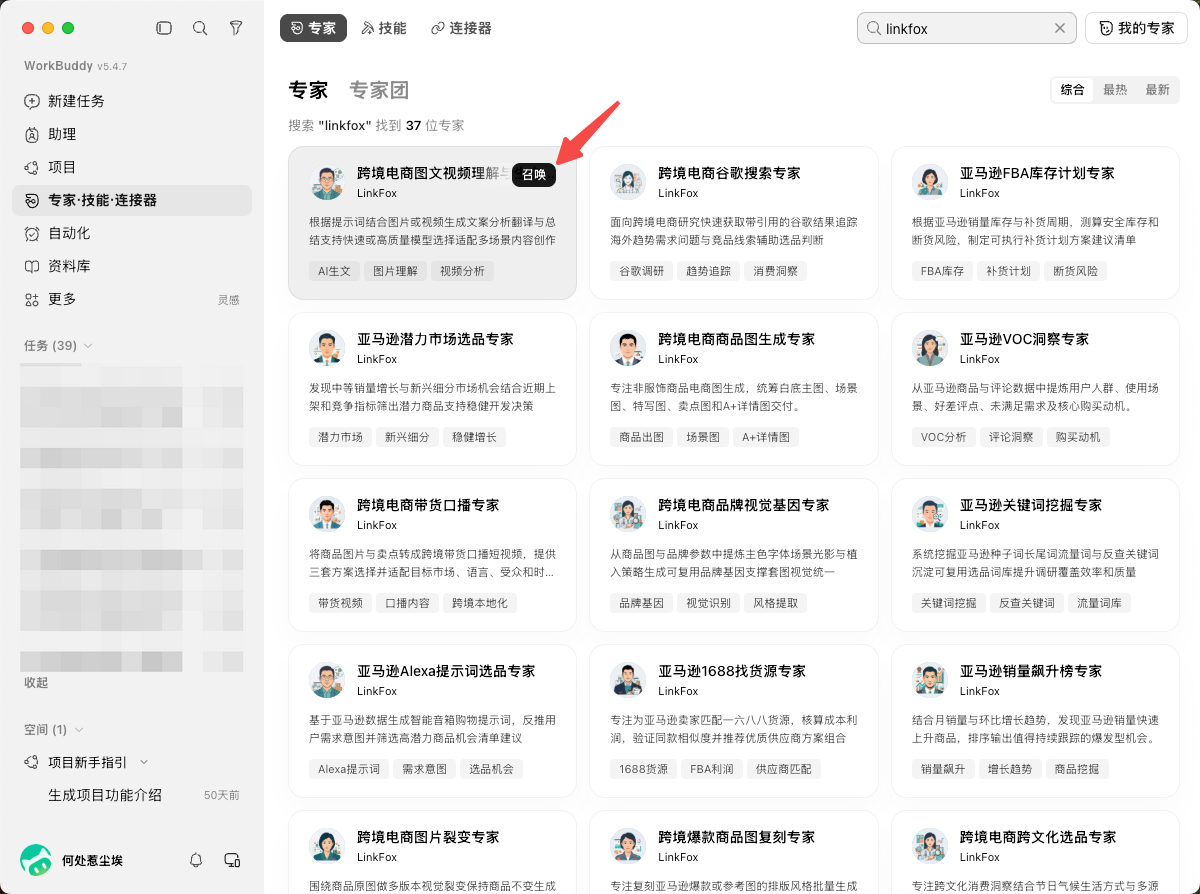The height and width of the screenshot is (894, 1200).
Task: Click the VOC分析 tag
Action: tap(943, 437)
